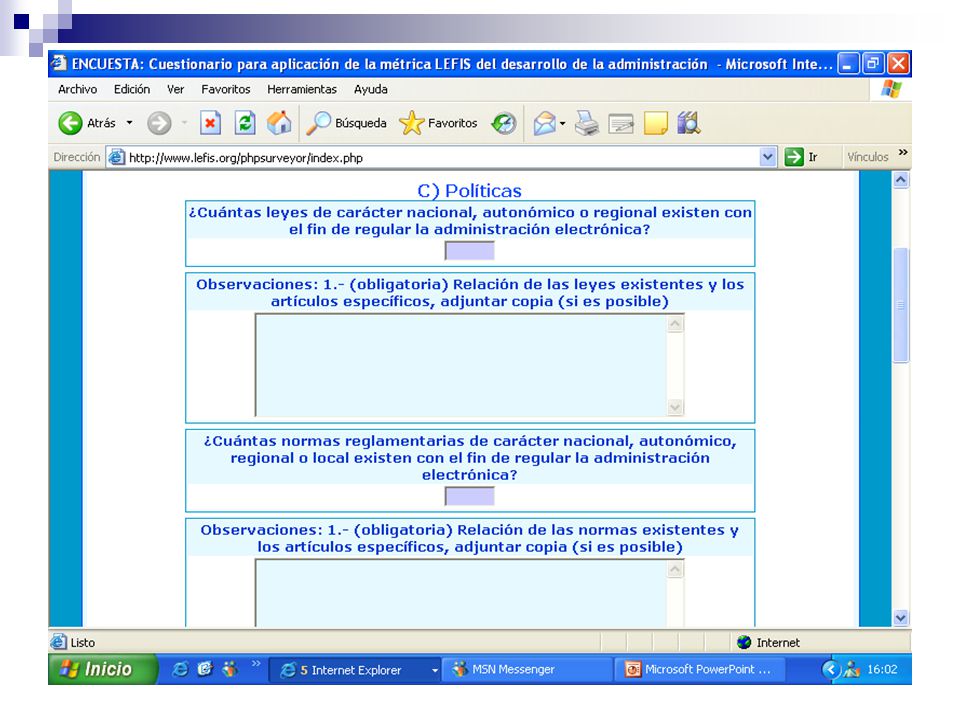This screenshot has height=720, width=960.
Task: Open the Ver menu
Action: coord(176,89)
